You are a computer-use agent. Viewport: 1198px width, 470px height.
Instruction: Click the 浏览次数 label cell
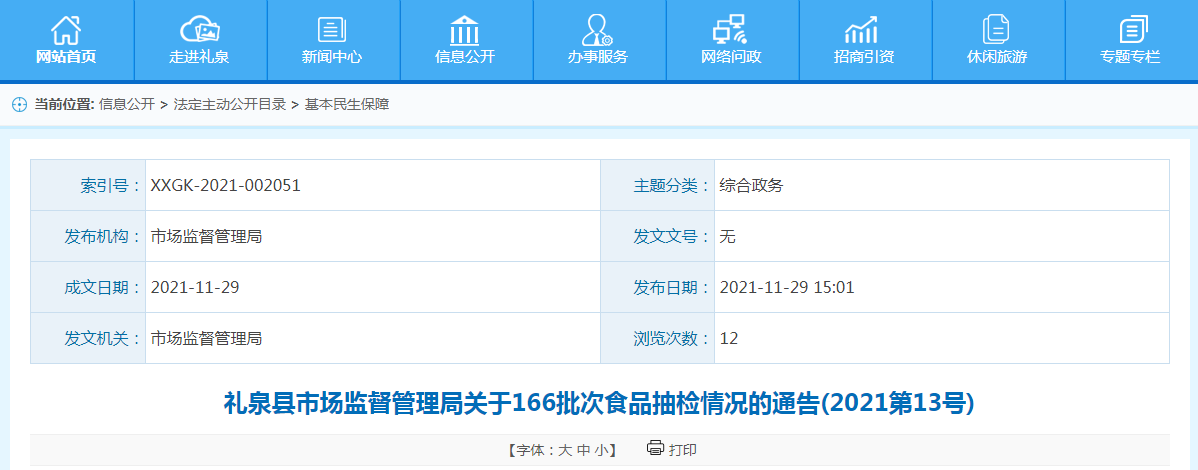658,338
